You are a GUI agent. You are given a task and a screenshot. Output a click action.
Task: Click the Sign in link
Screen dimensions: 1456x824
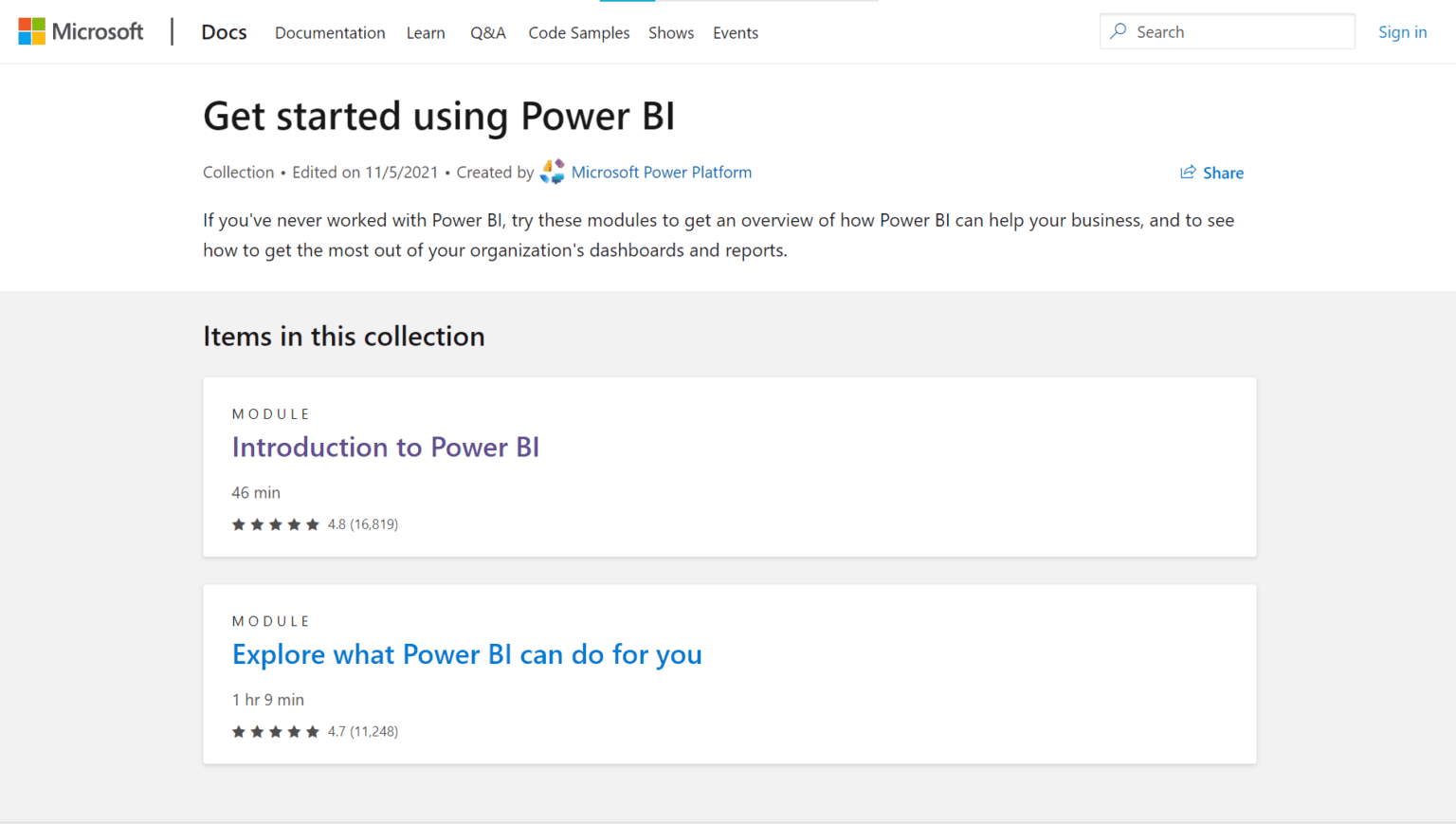click(x=1403, y=31)
